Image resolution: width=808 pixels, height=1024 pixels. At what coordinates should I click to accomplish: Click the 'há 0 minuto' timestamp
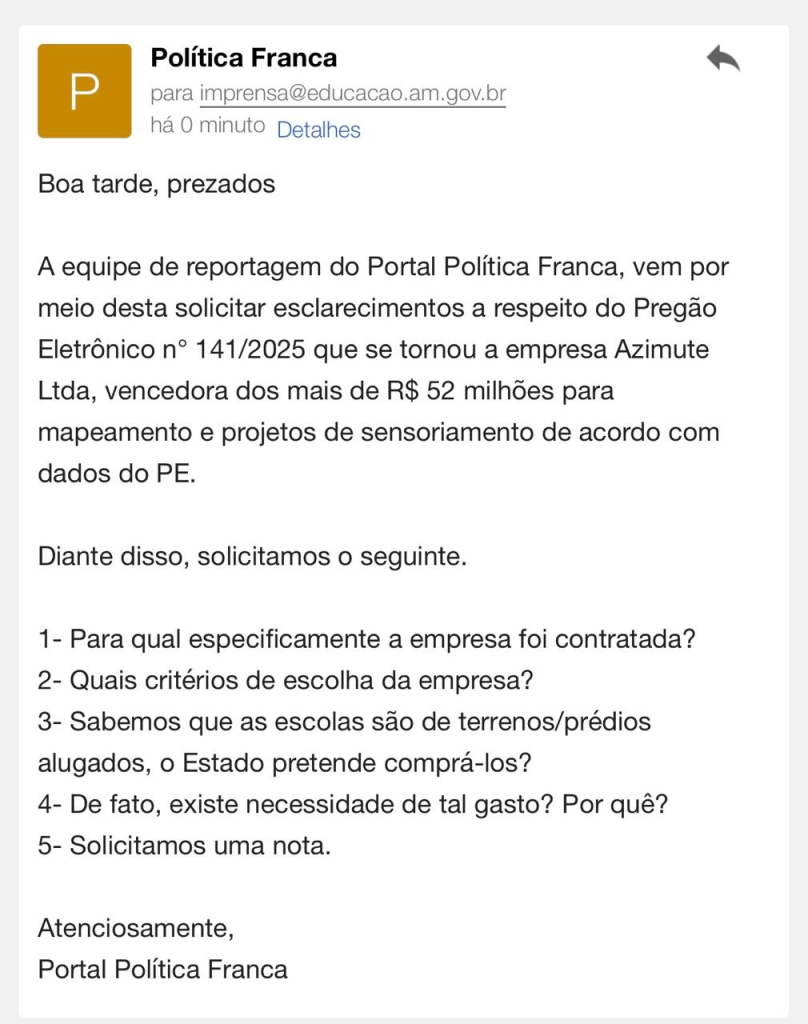tap(207, 126)
